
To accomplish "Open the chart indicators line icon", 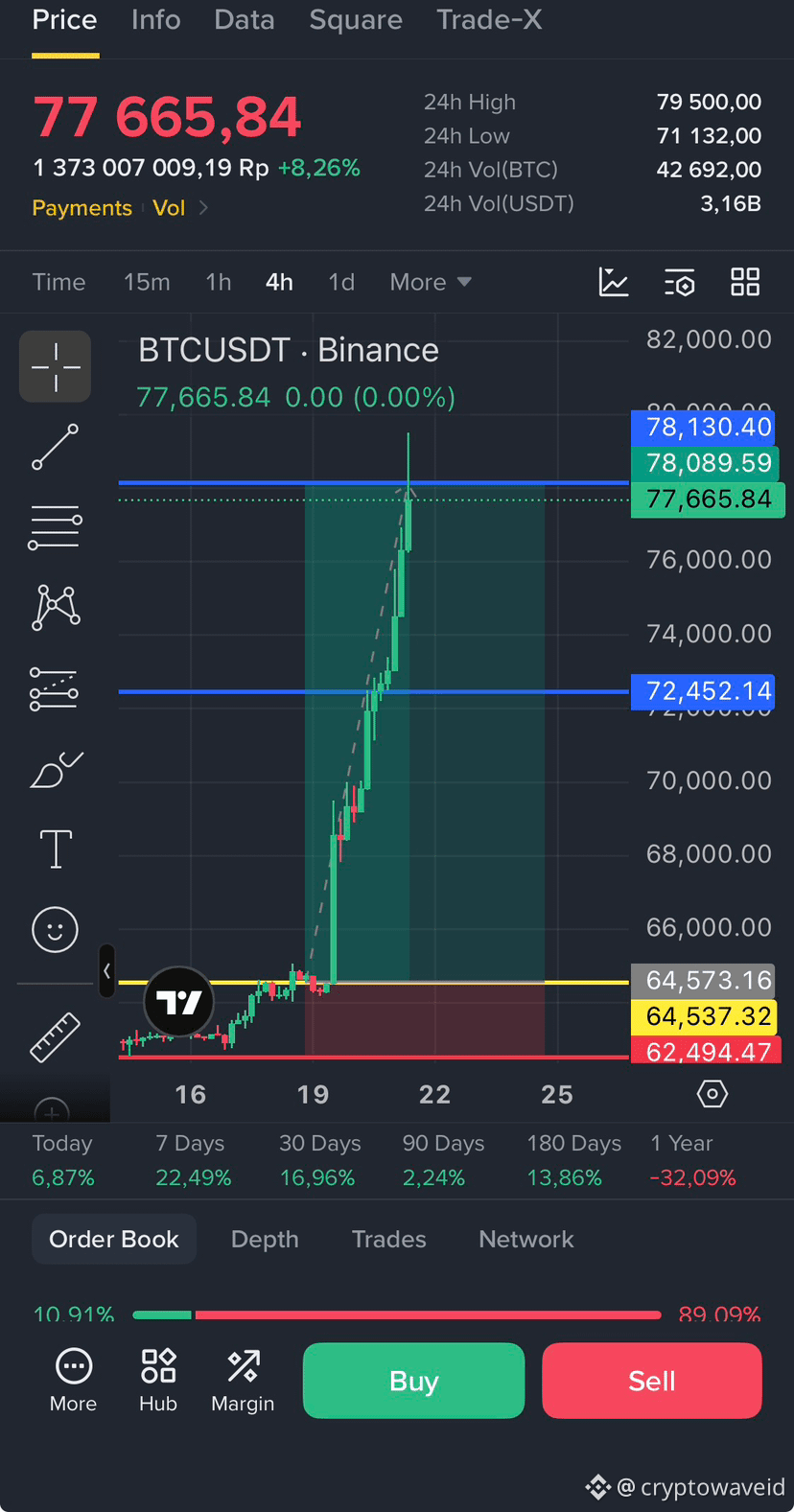I will [614, 282].
